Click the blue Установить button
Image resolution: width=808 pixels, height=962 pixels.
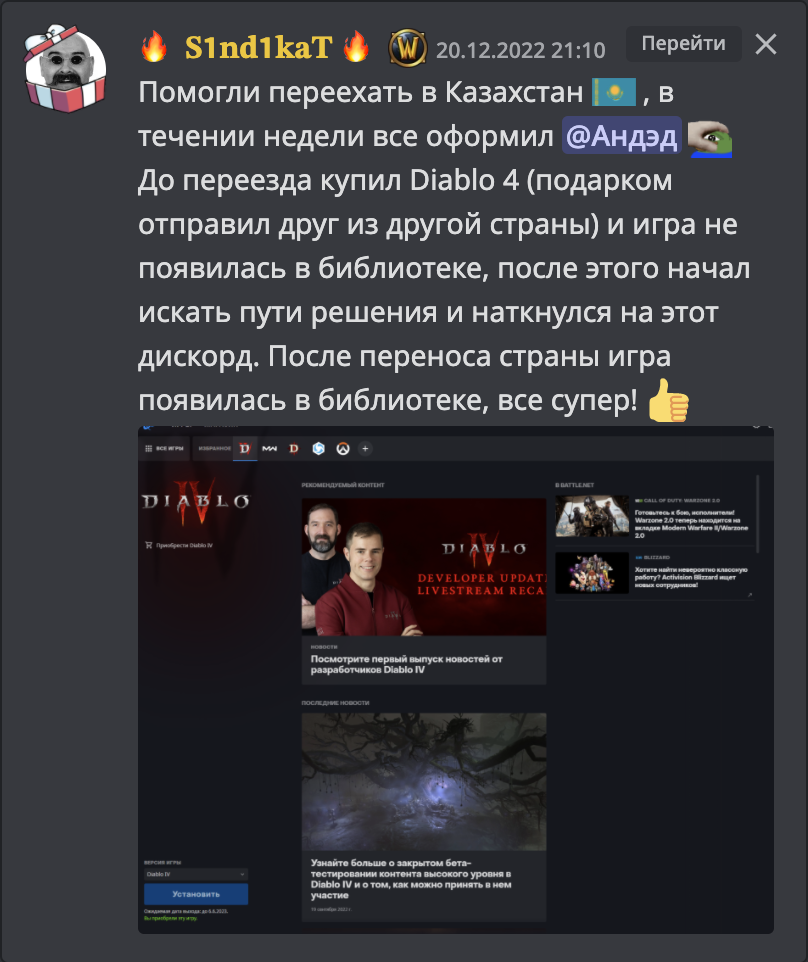(196, 894)
